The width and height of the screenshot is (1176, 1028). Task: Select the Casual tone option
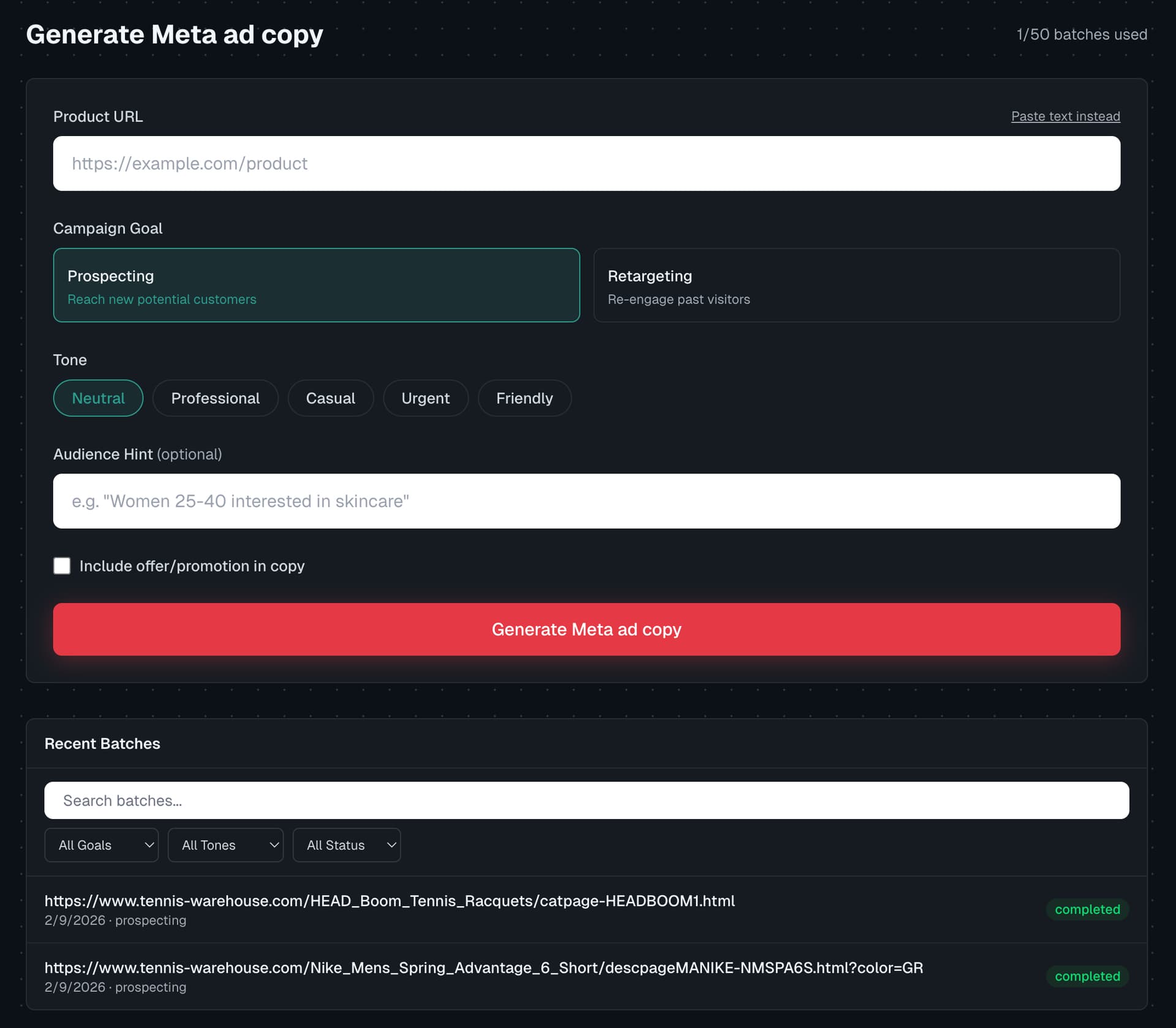pyautogui.click(x=330, y=398)
